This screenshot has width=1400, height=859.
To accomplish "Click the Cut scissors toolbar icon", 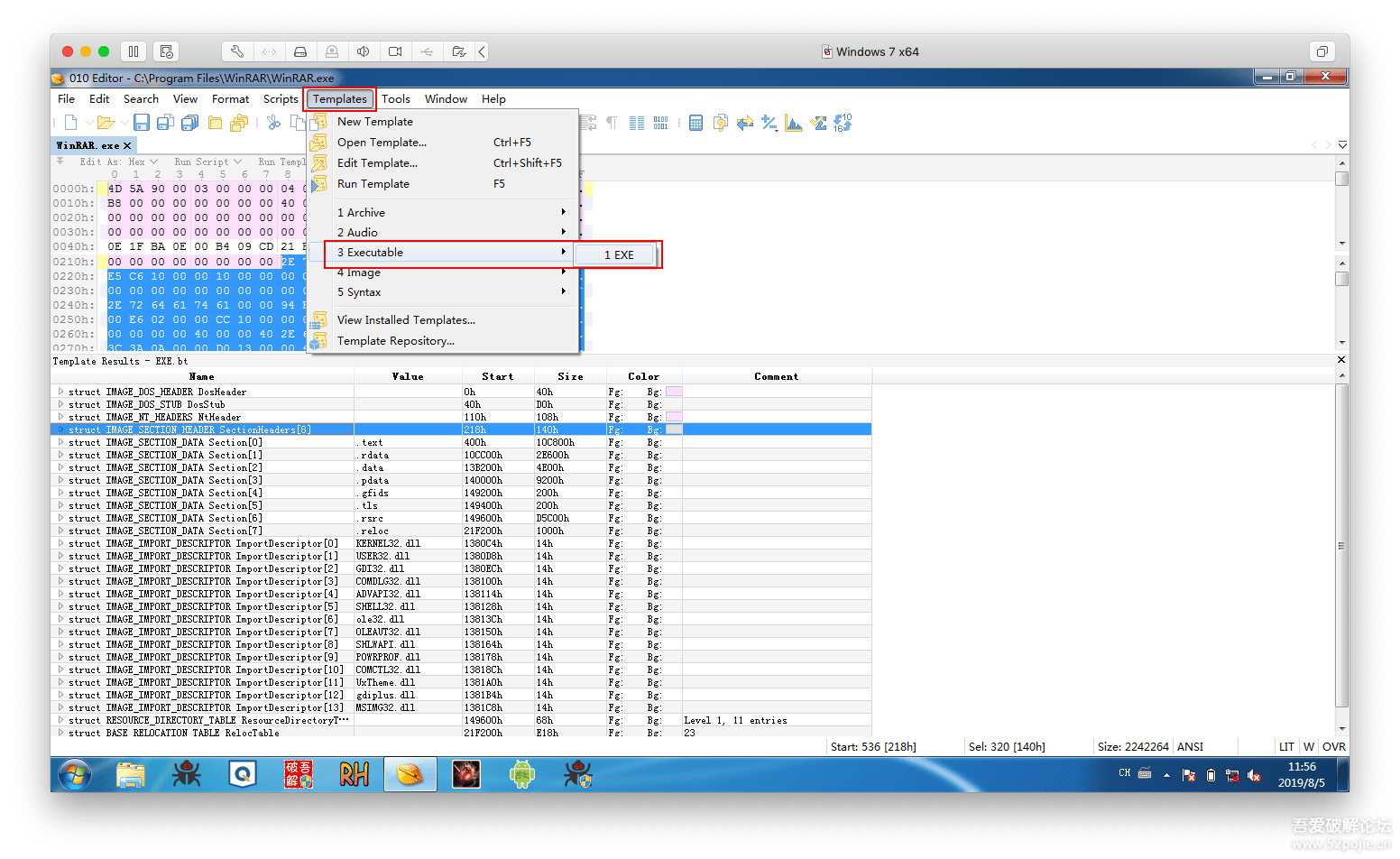I will (x=273, y=123).
